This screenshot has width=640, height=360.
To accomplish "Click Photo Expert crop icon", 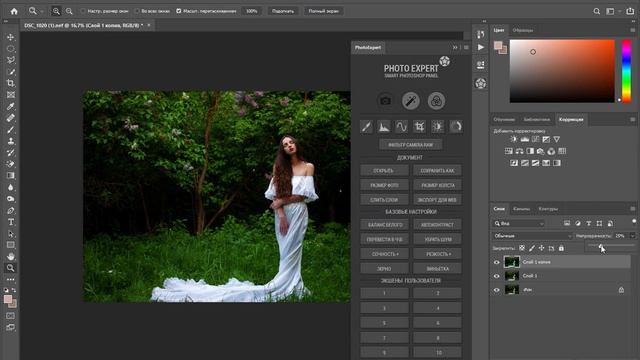I will point(419,127).
